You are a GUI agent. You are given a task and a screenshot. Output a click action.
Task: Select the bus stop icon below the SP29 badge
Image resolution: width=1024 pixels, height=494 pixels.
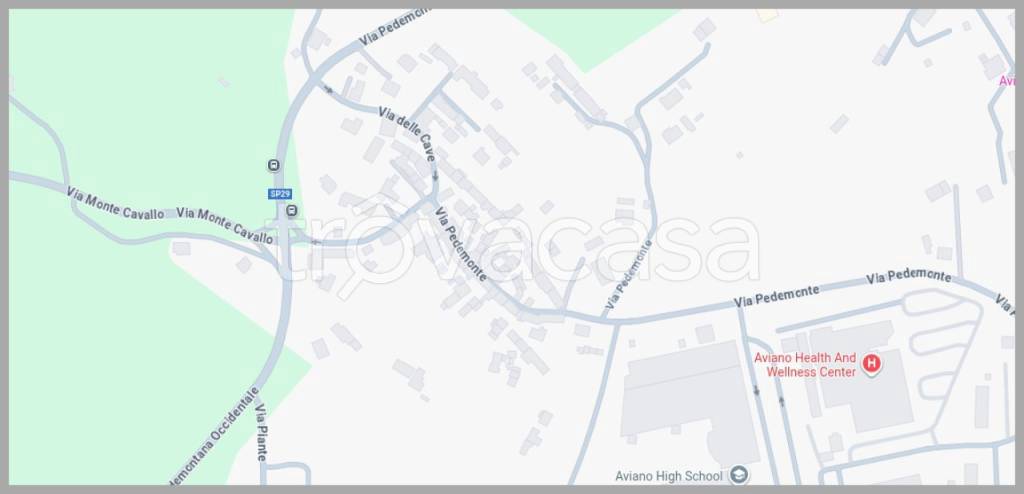point(292,210)
